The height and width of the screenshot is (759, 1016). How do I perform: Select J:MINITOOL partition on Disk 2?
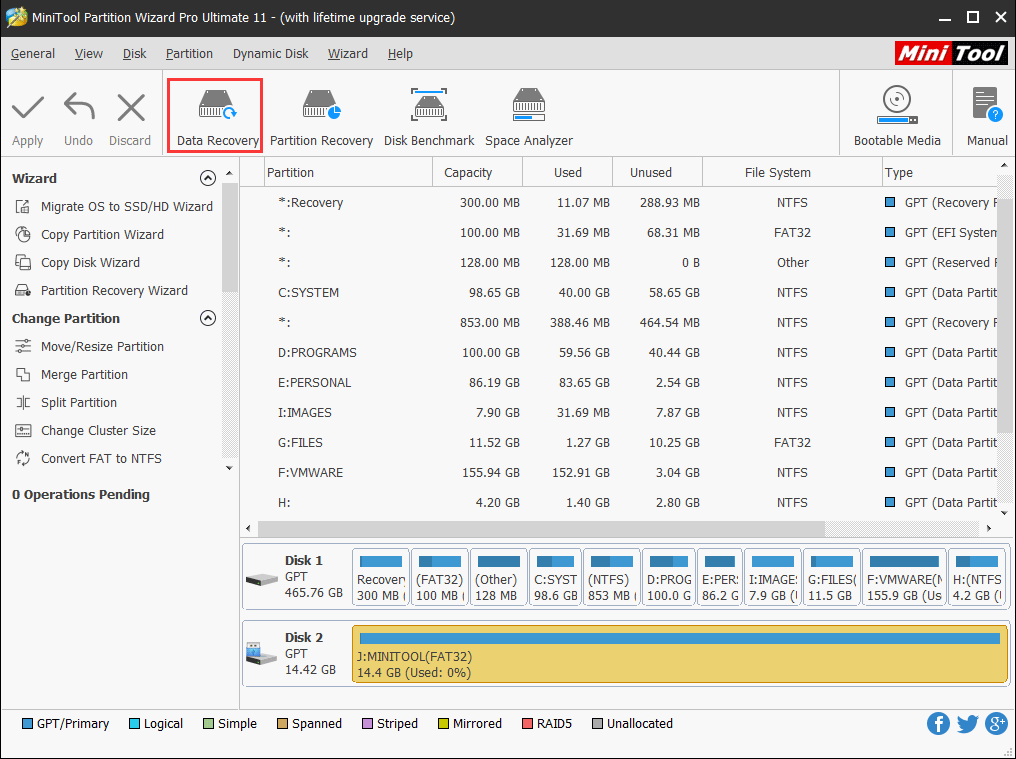tap(680, 653)
